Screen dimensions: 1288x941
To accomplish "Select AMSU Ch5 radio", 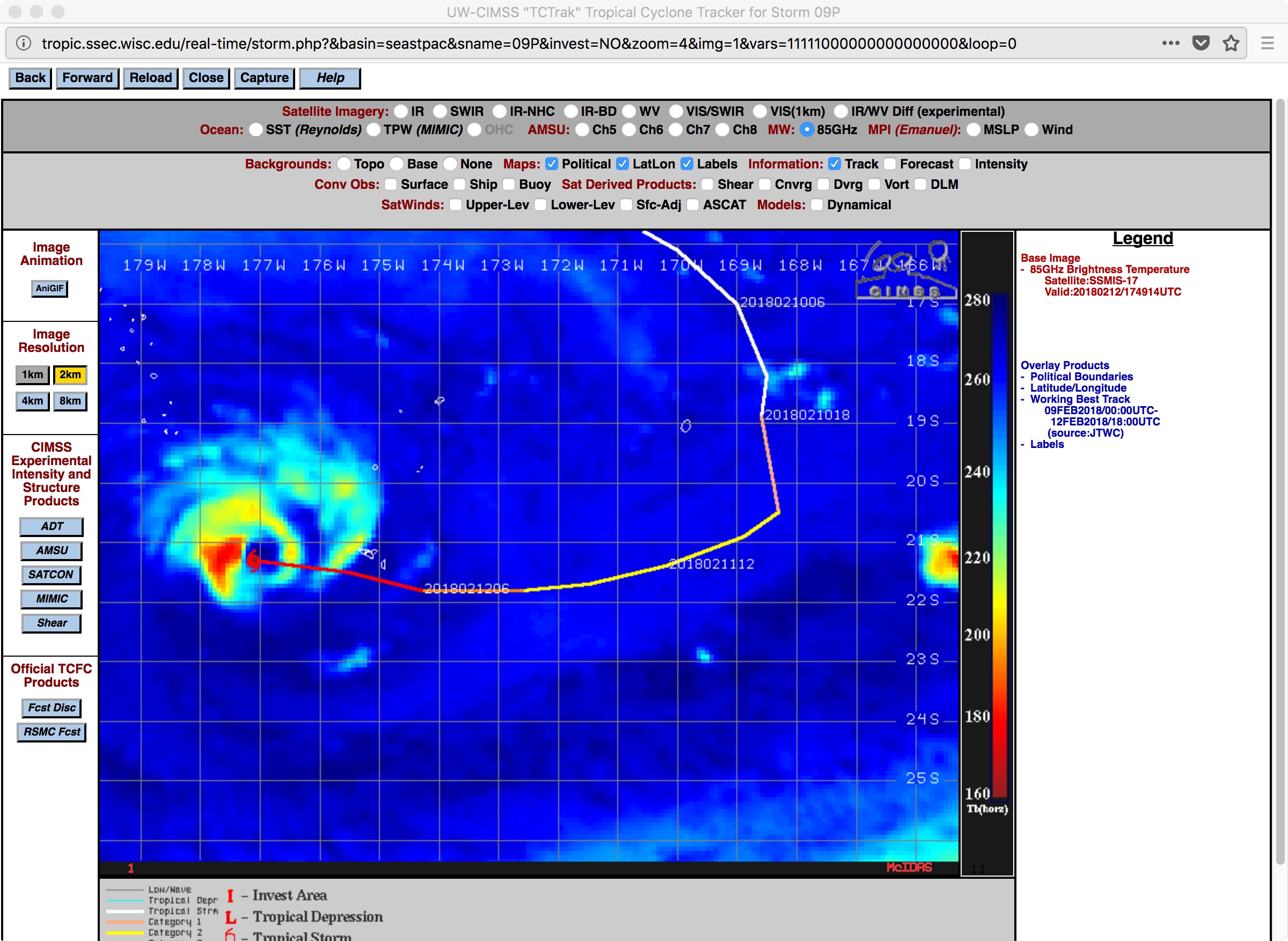I will [582, 130].
